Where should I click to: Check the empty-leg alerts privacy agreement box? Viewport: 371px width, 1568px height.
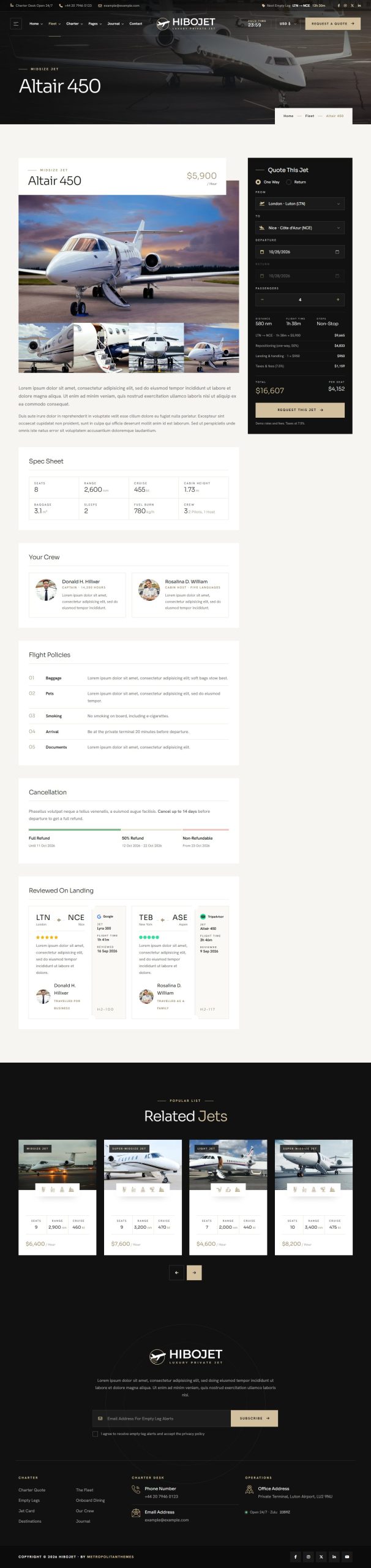coord(95,1434)
